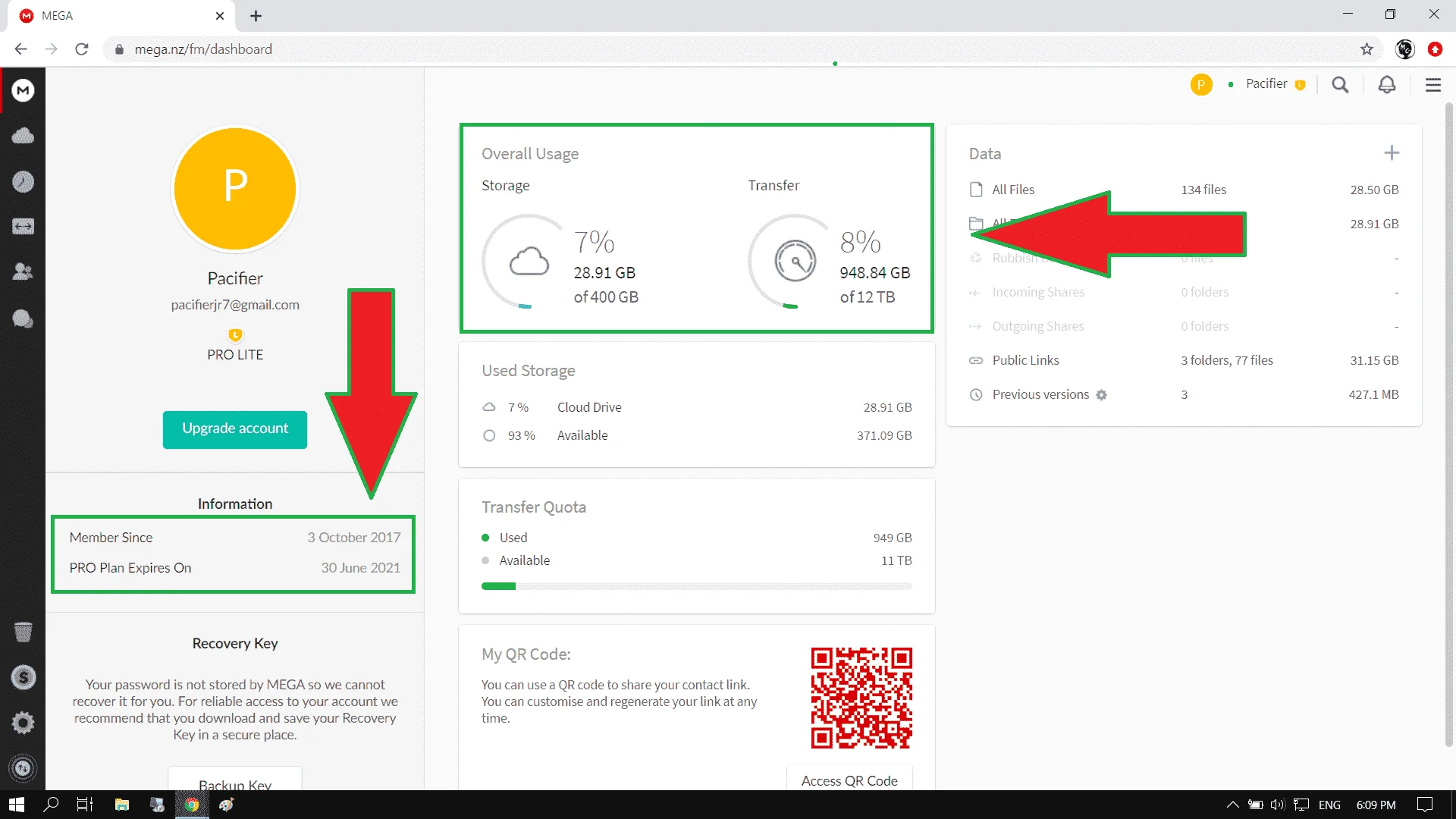Viewport: 1456px width, 819px height.
Task: Open Windows taskbar search
Action: click(x=51, y=805)
